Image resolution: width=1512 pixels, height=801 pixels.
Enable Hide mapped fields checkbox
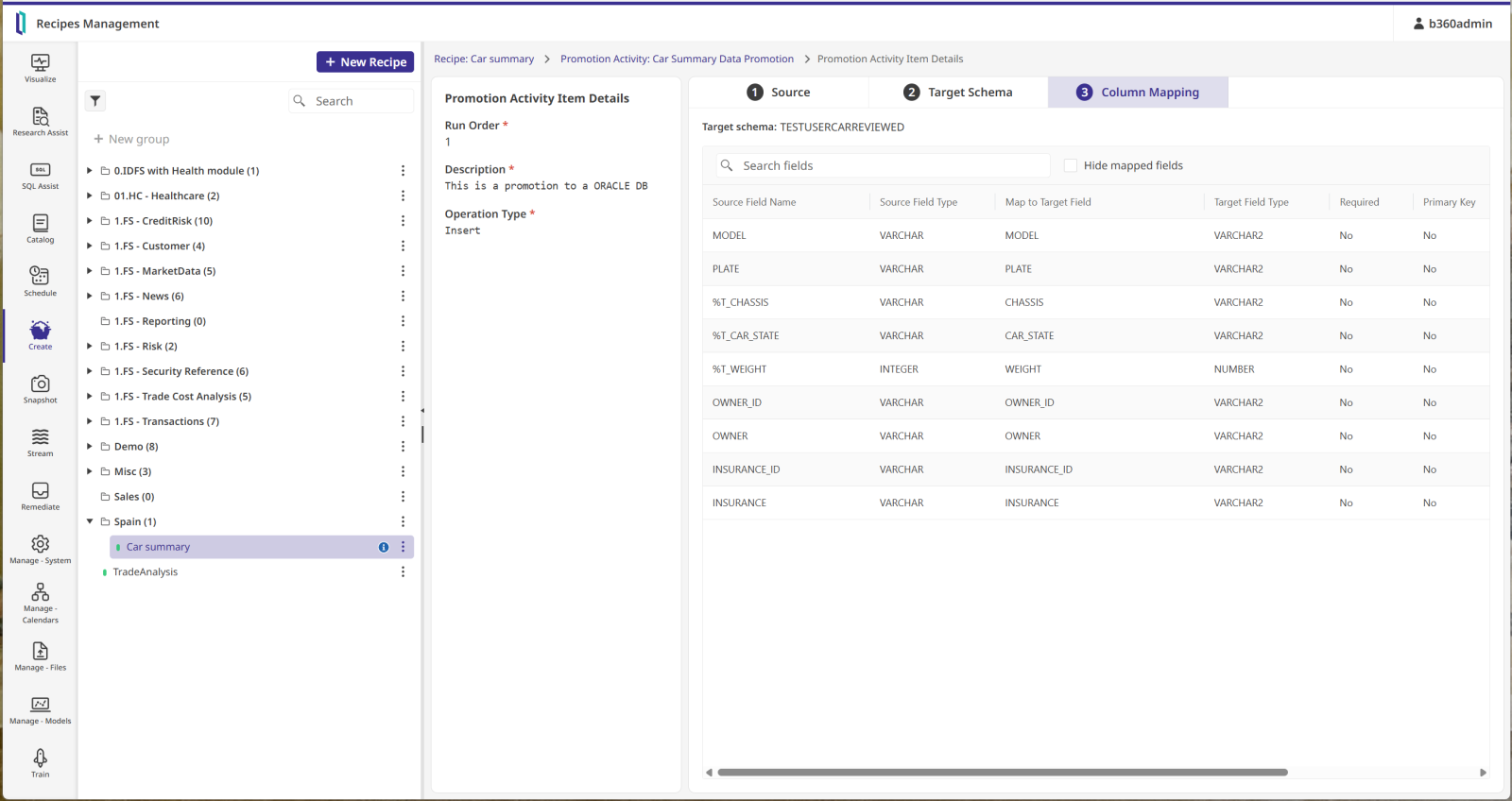(1071, 165)
